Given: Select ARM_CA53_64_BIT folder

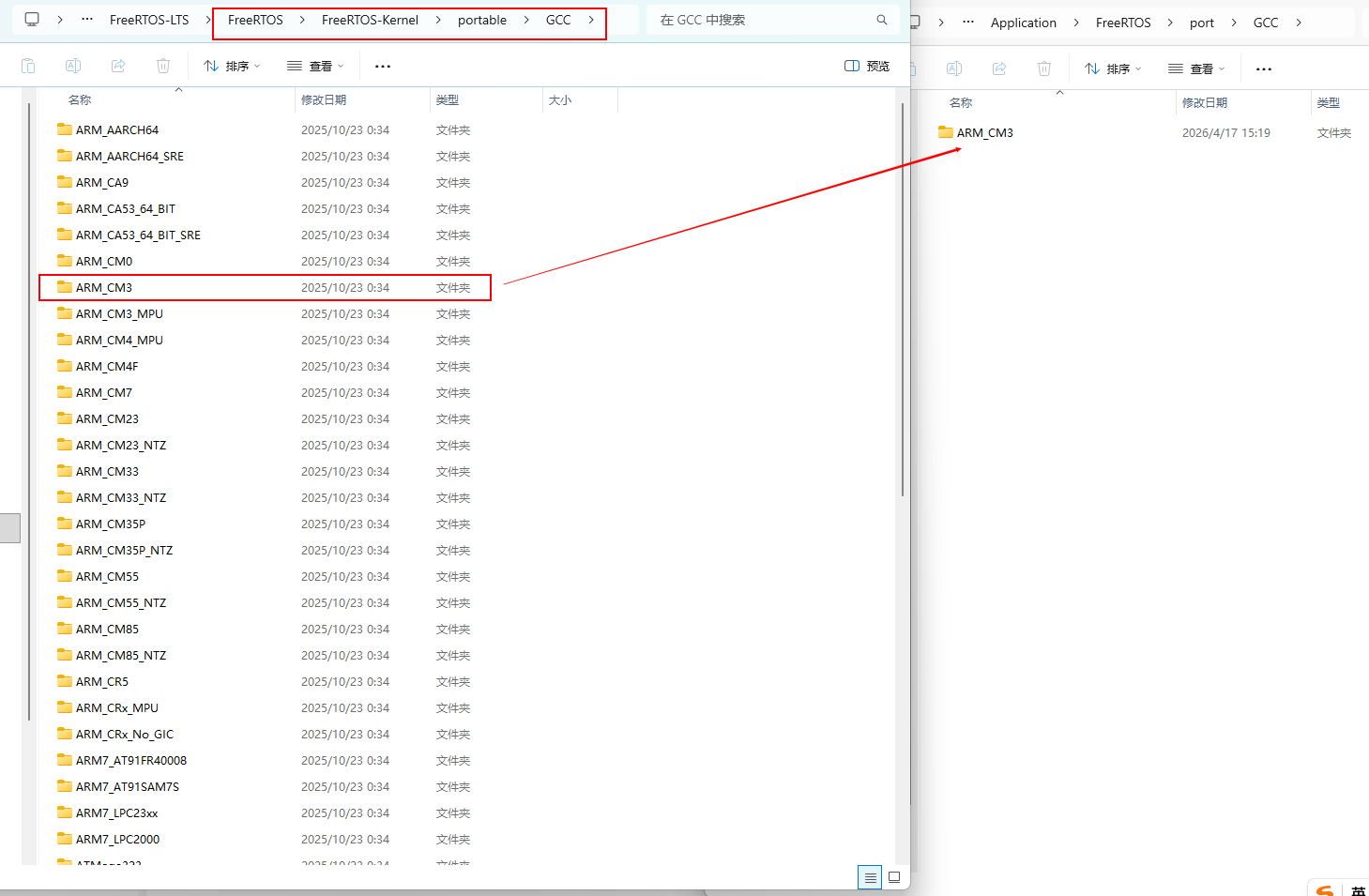Looking at the screenshot, I should (126, 209).
